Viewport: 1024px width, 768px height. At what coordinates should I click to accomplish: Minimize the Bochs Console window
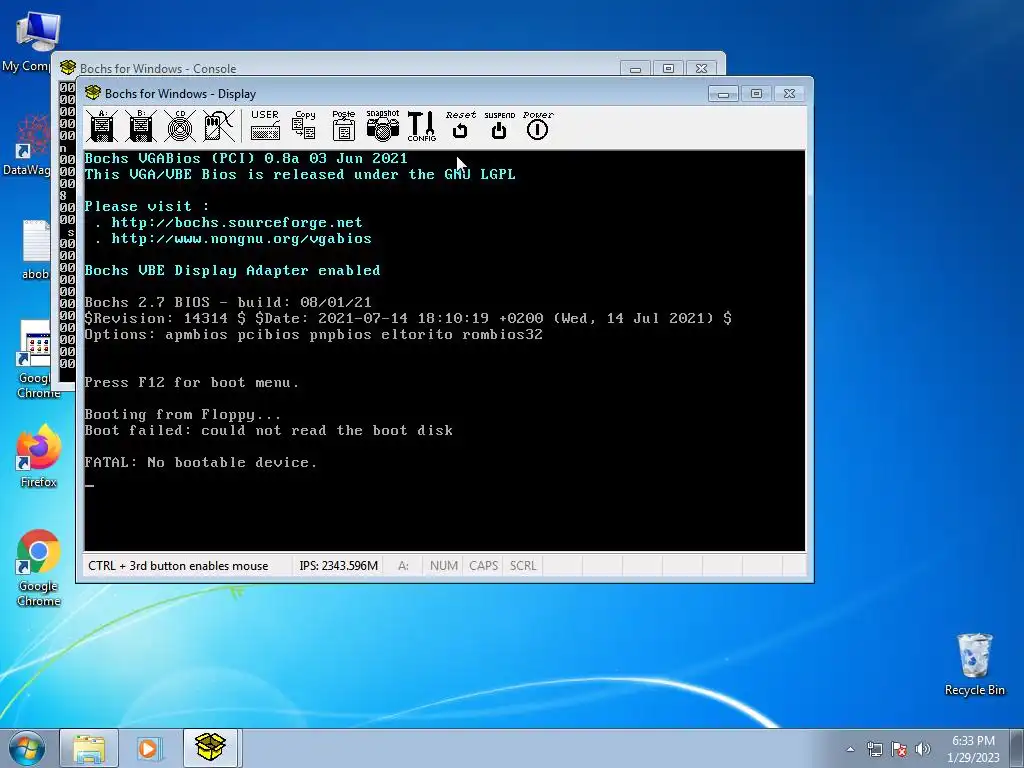(635, 69)
